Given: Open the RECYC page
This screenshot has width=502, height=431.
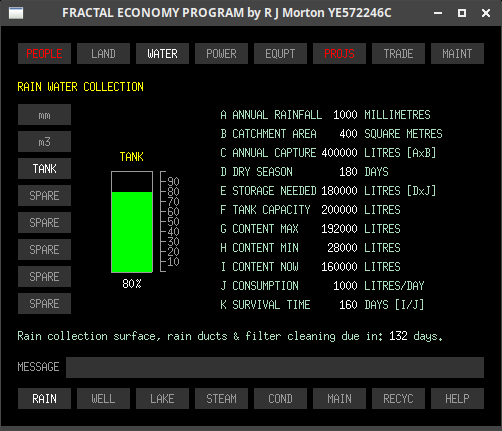Looking at the screenshot, I should click(x=398, y=399).
